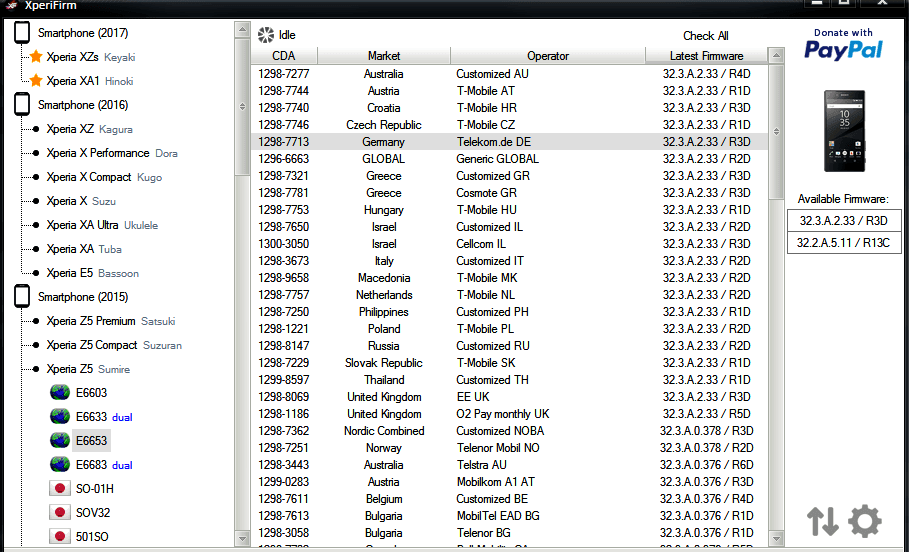The image size is (909, 552).
Task: Select Xperia X Suzu
Action: click(81, 201)
